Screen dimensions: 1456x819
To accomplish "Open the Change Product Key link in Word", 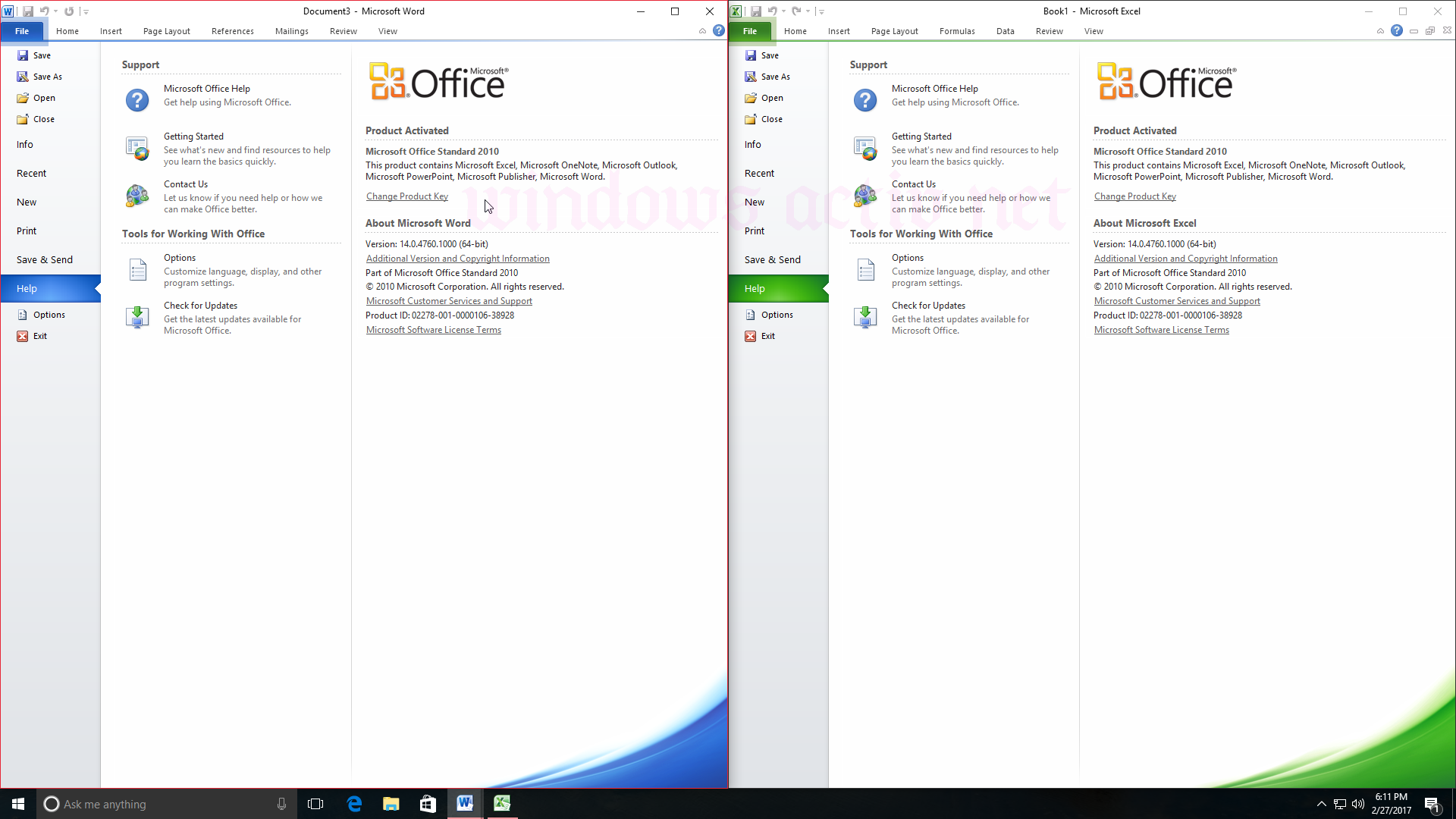I will pyautogui.click(x=406, y=196).
